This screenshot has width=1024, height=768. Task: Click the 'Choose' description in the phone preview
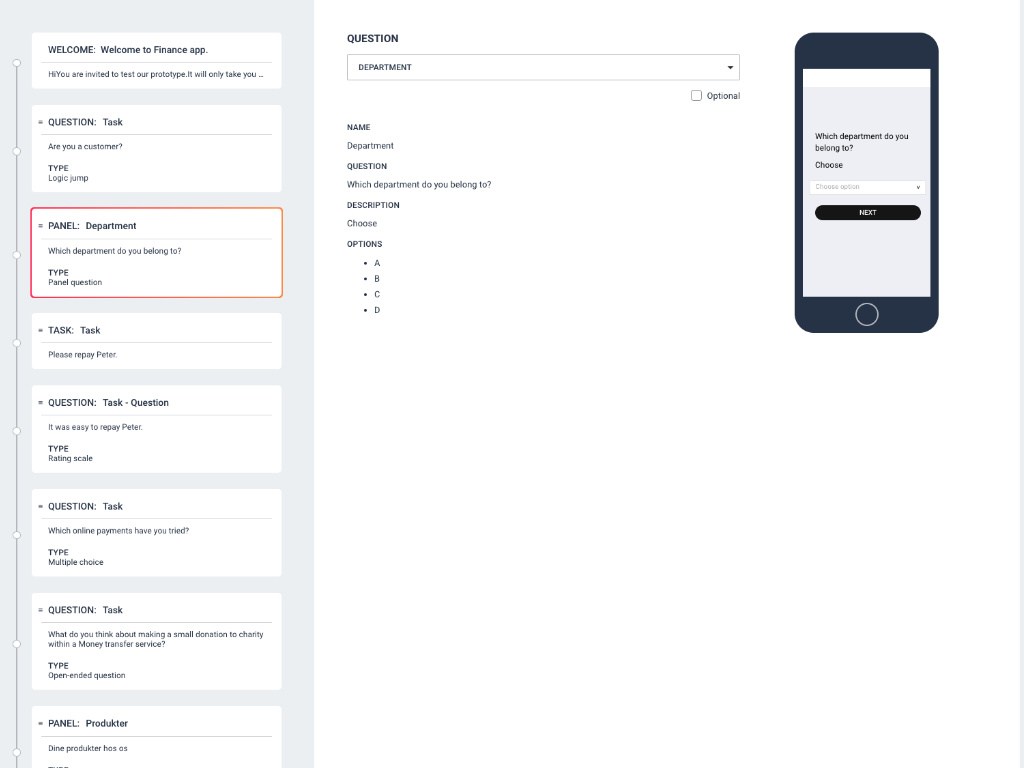click(x=829, y=165)
